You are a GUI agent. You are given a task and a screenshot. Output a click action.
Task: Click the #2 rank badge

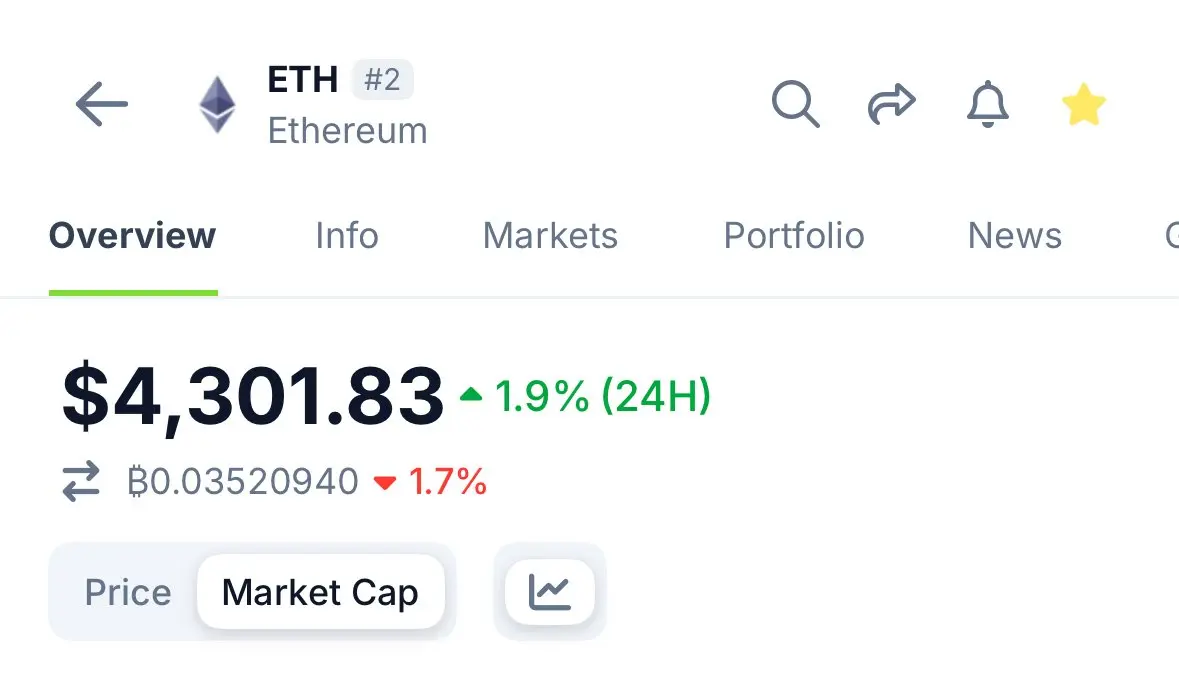(382, 80)
